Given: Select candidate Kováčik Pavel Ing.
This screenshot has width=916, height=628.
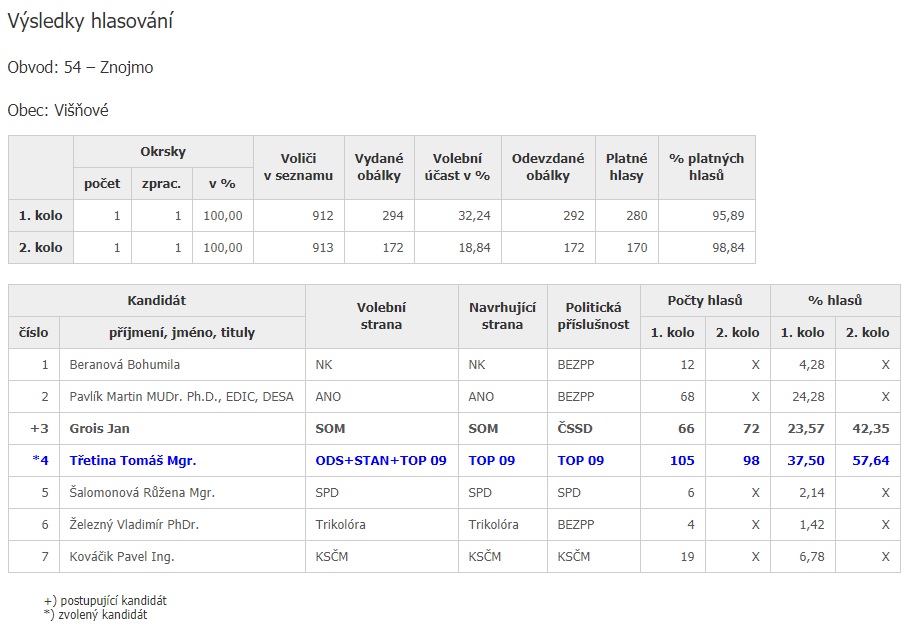Looking at the screenshot, I should click(x=122, y=557).
